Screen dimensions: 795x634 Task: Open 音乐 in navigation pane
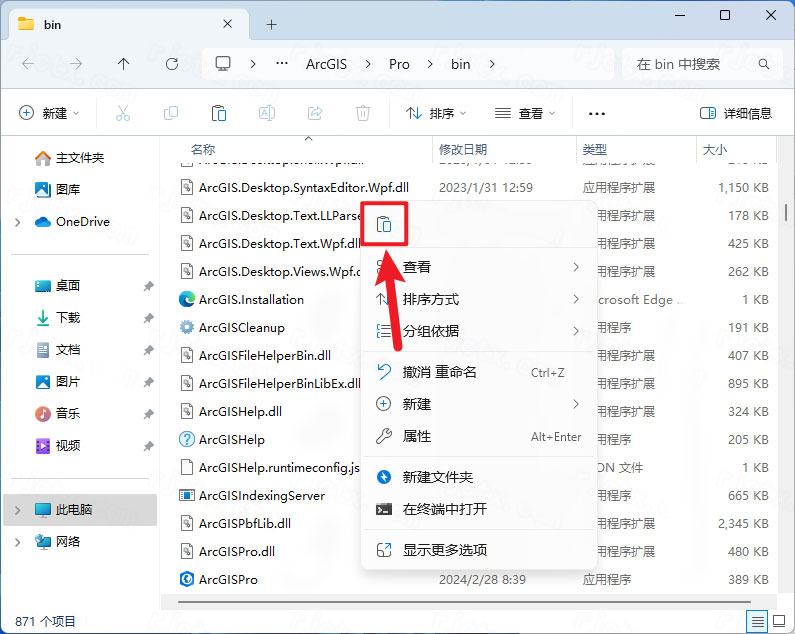57,413
